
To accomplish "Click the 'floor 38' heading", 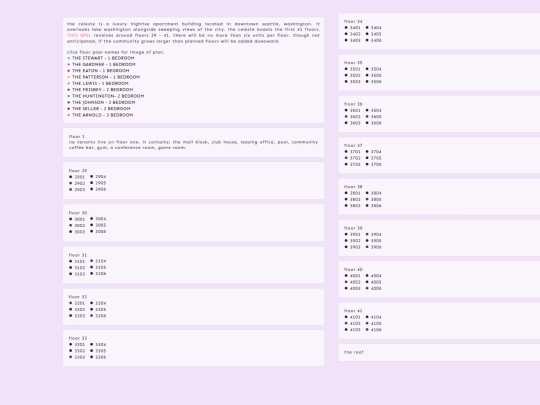I will (353, 187).
